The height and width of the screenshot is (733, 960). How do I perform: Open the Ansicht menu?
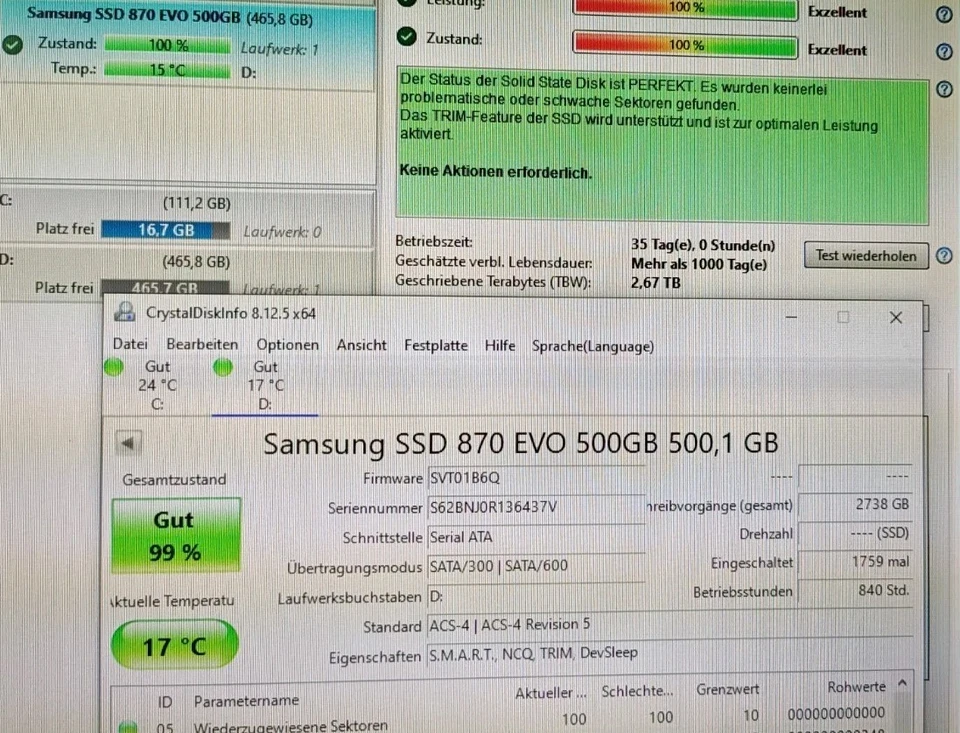(x=361, y=345)
